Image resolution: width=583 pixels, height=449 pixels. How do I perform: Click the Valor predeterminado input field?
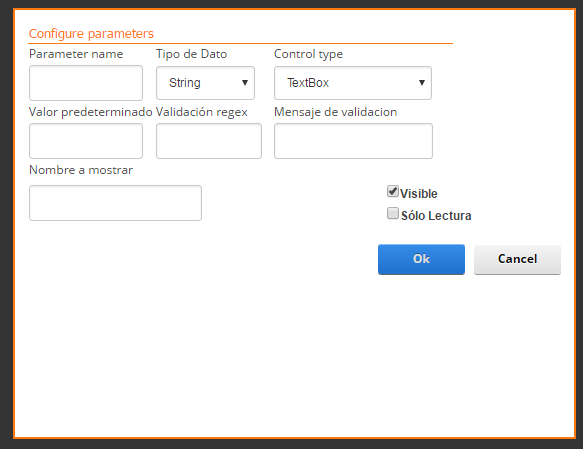point(86,141)
